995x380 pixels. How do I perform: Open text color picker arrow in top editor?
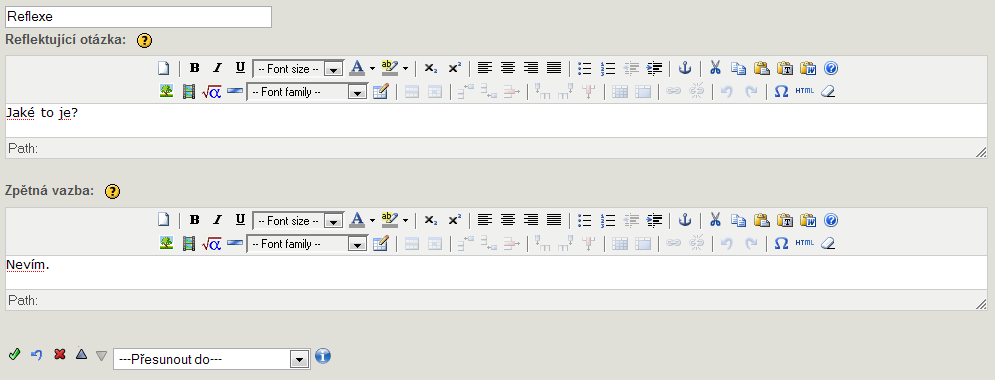click(372, 68)
